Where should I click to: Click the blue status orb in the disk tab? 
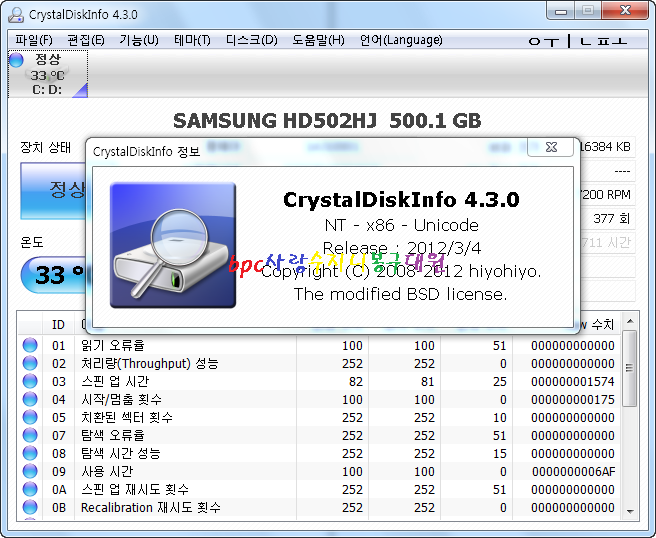coord(17,60)
